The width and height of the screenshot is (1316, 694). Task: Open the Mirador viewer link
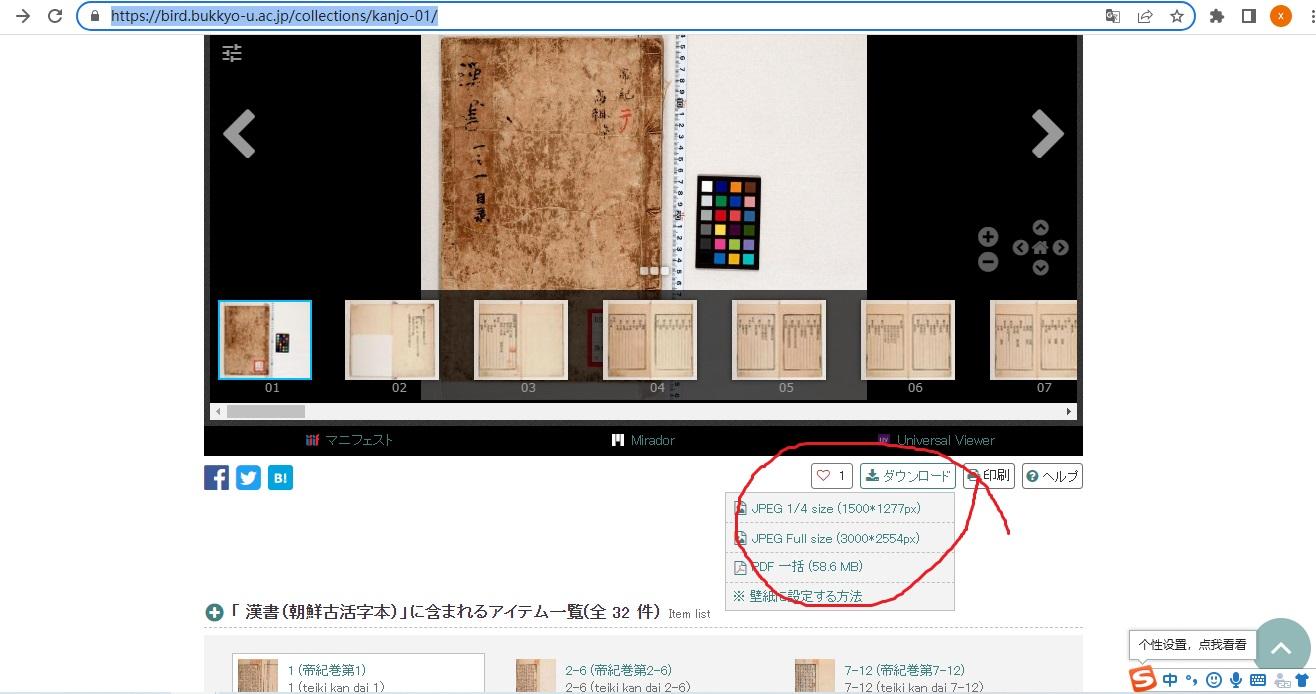[x=643, y=440]
